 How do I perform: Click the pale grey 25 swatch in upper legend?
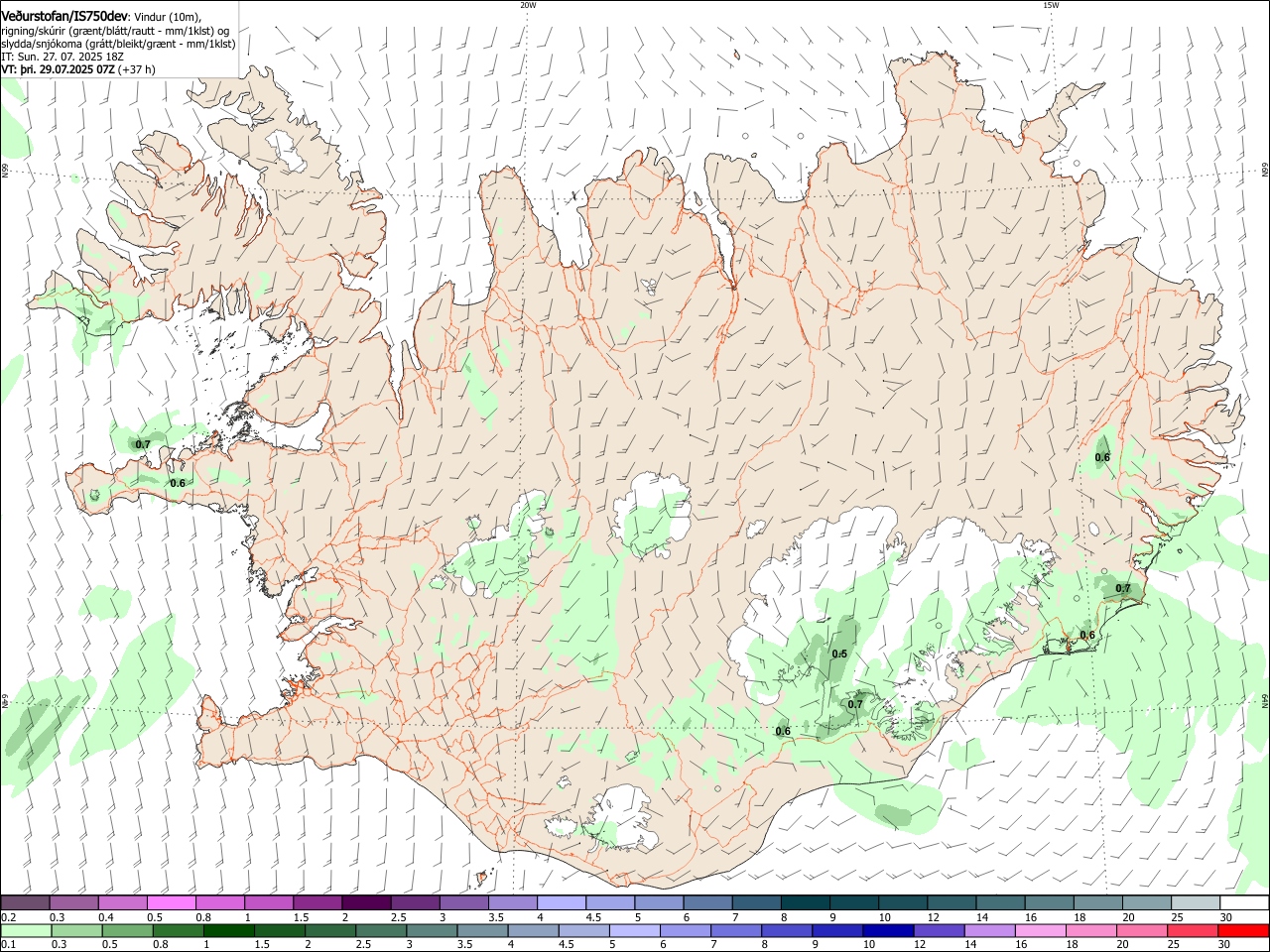(1195, 902)
